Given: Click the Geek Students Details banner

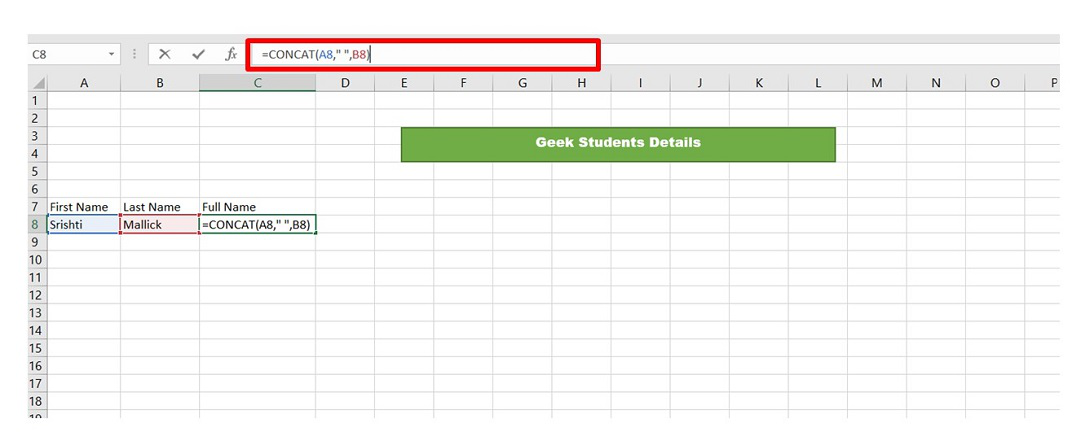Looking at the screenshot, I should pyautogui.click(x=618, y=145).
